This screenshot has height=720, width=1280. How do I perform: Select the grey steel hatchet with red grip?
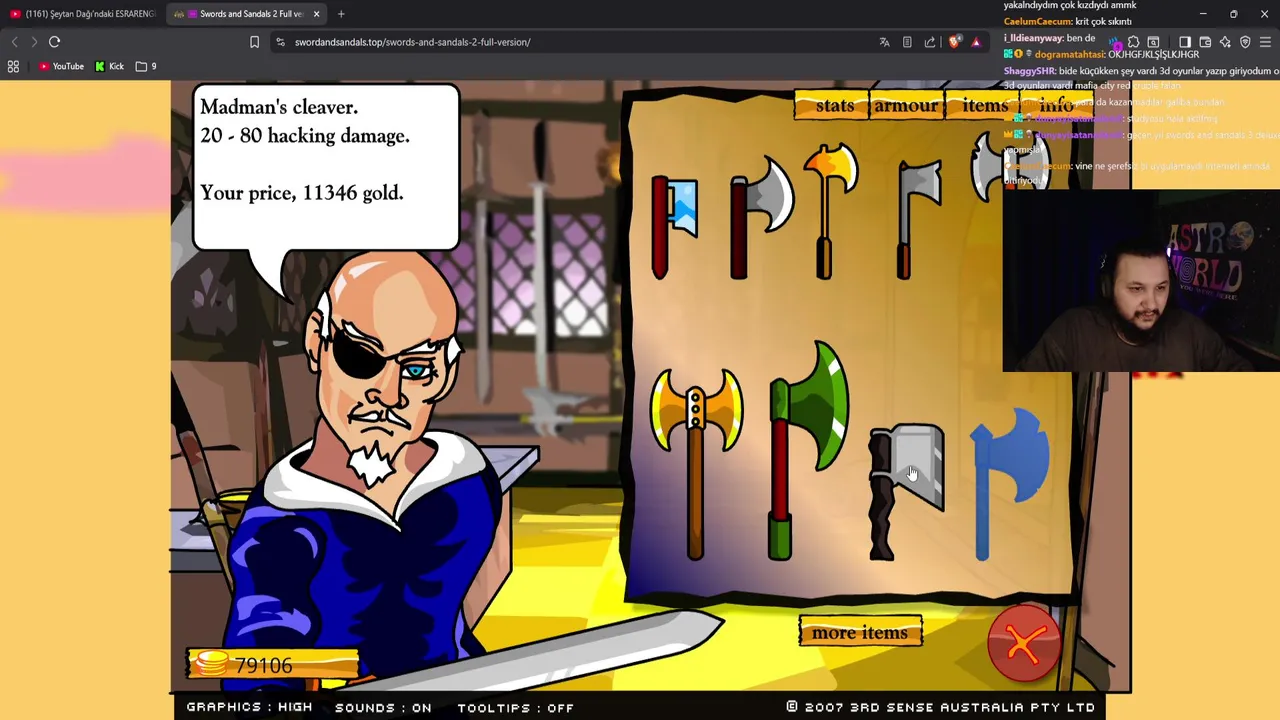click(917, 218)
